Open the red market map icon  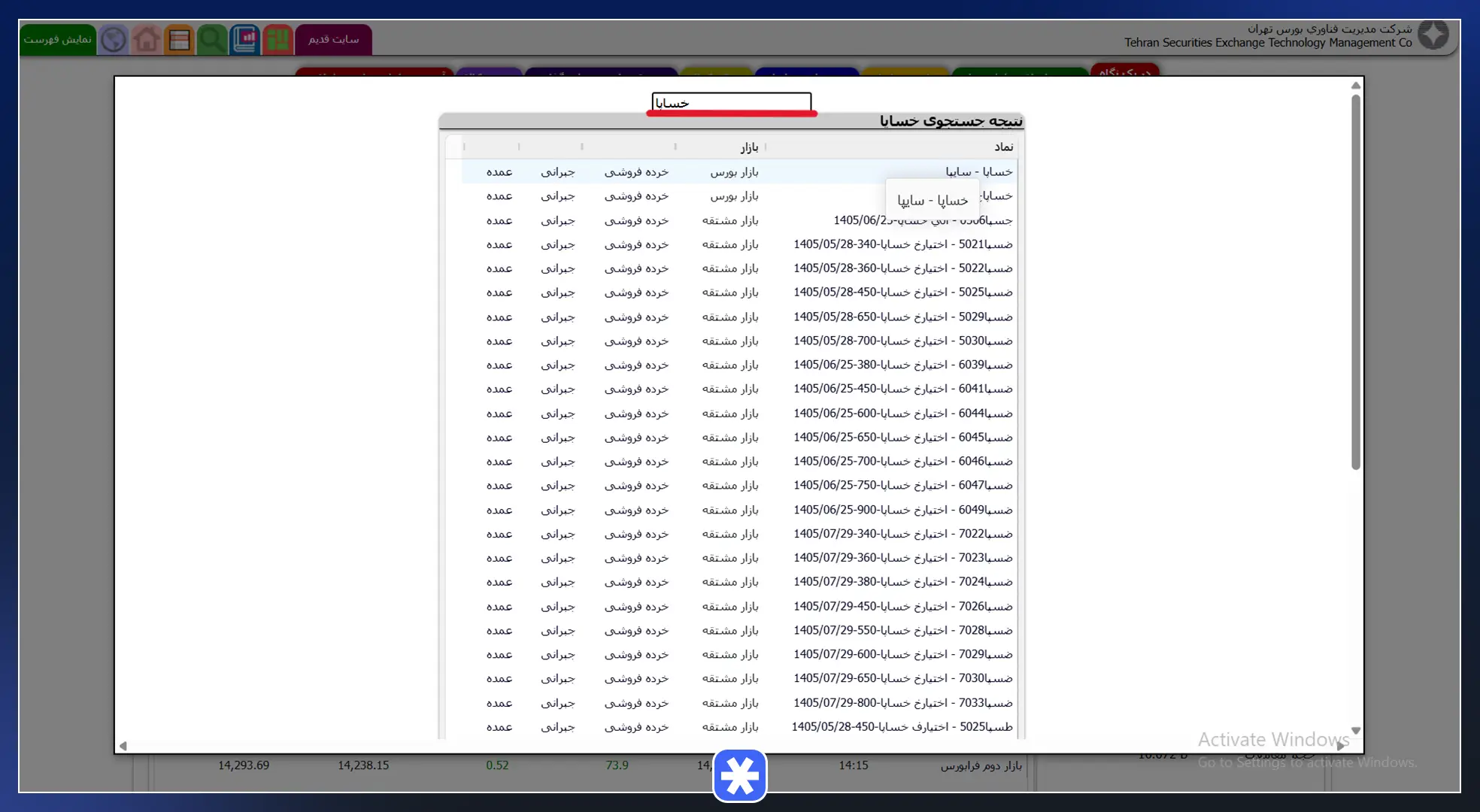pos(277,39)
